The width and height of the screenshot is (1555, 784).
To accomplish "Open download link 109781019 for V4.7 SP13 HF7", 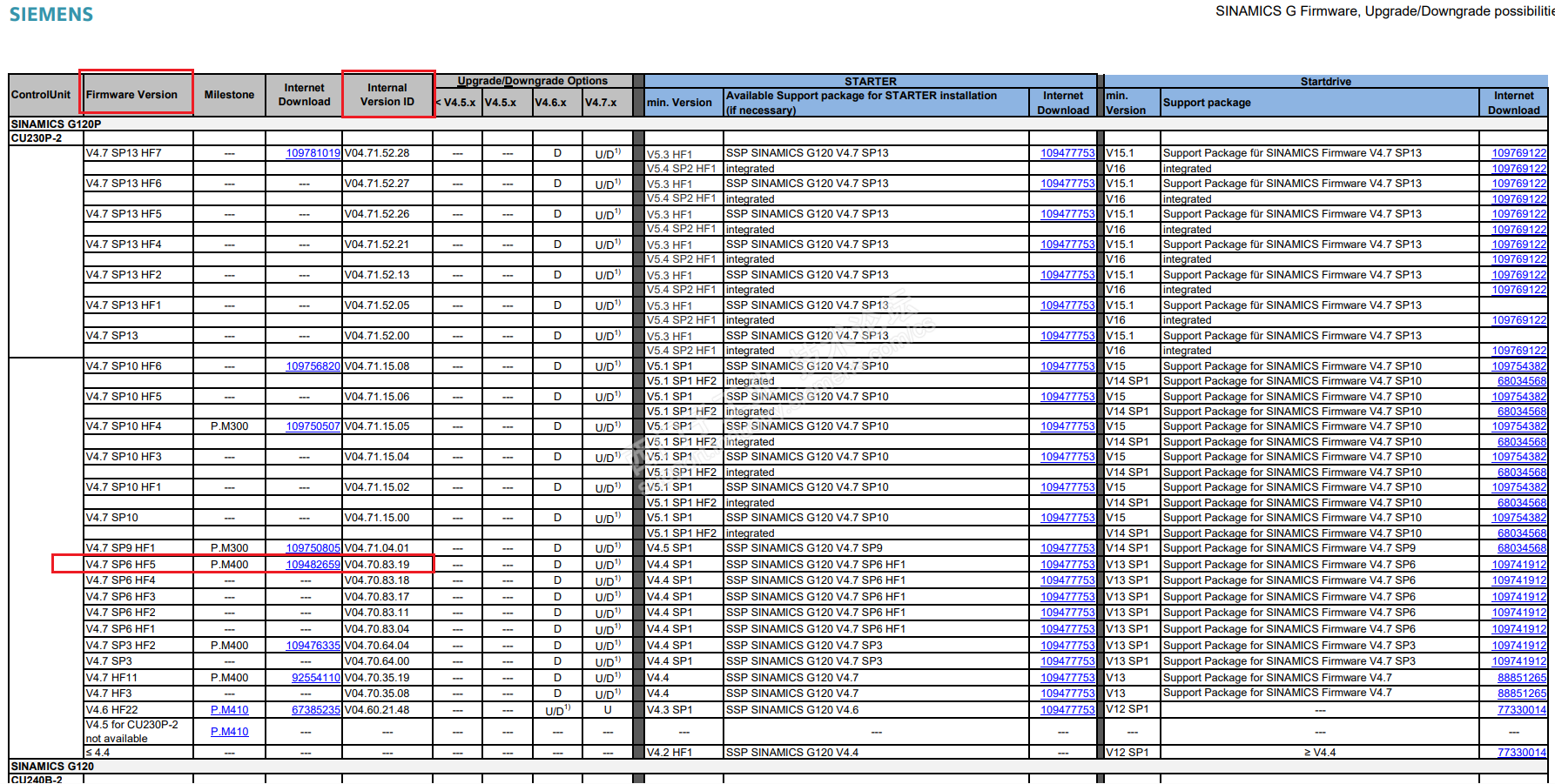I will click(x=313, y=153).
